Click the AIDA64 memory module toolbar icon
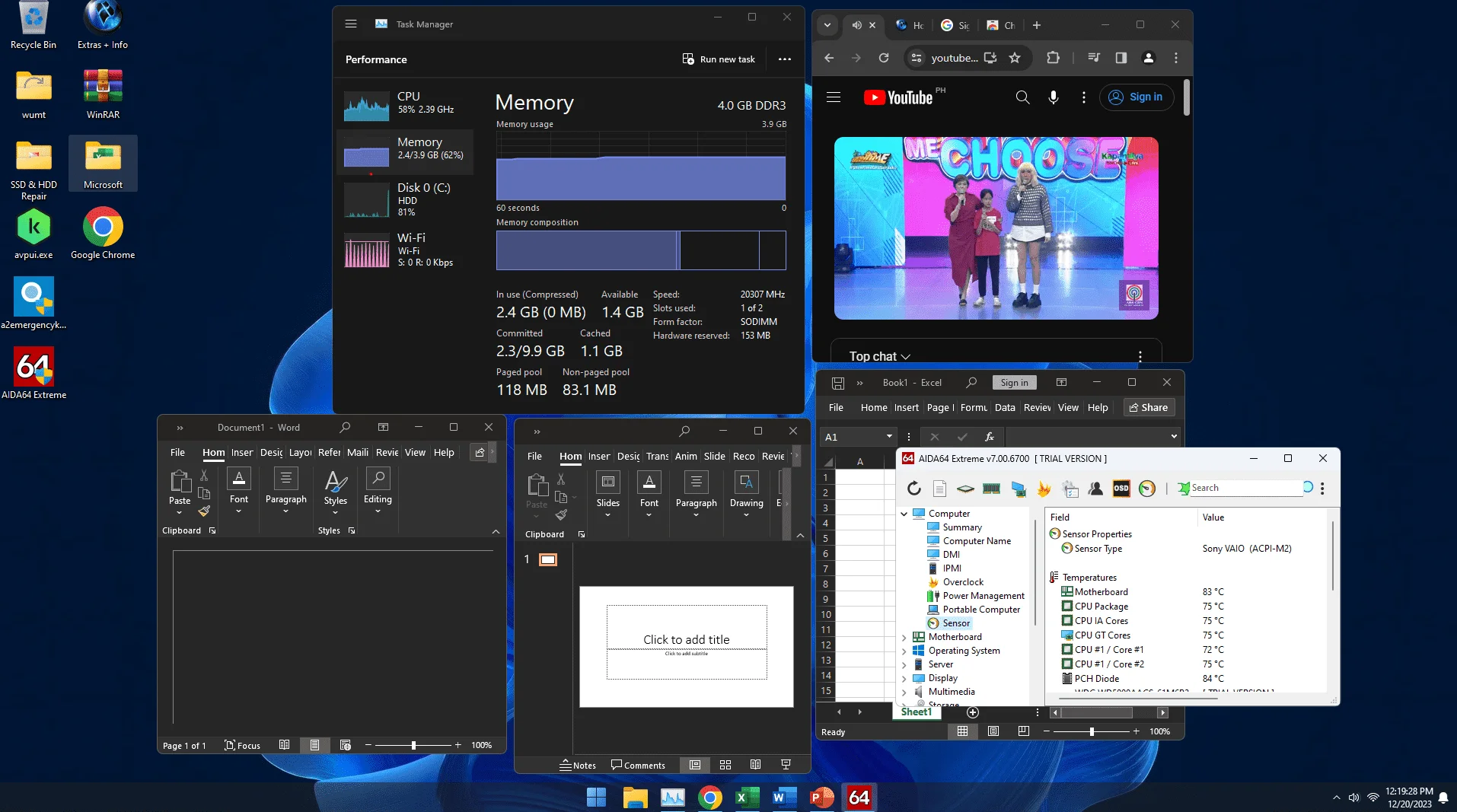 coord(991,489)
